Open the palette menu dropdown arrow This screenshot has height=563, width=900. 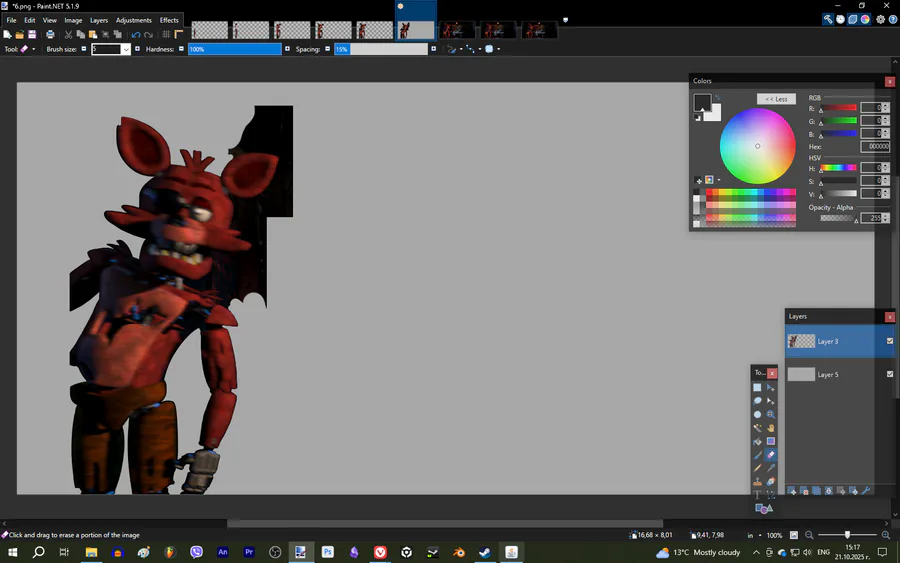719,180
